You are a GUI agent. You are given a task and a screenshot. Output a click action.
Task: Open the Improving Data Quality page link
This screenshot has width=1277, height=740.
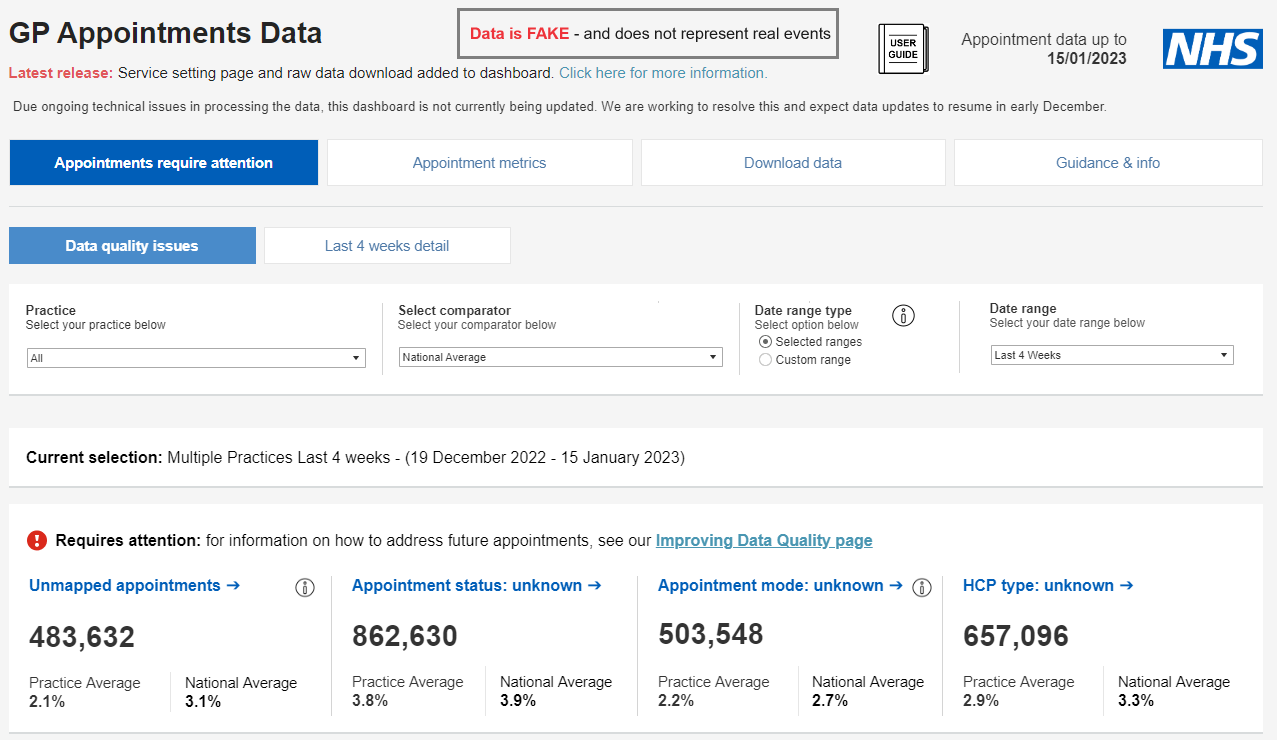tap(763, 540)
